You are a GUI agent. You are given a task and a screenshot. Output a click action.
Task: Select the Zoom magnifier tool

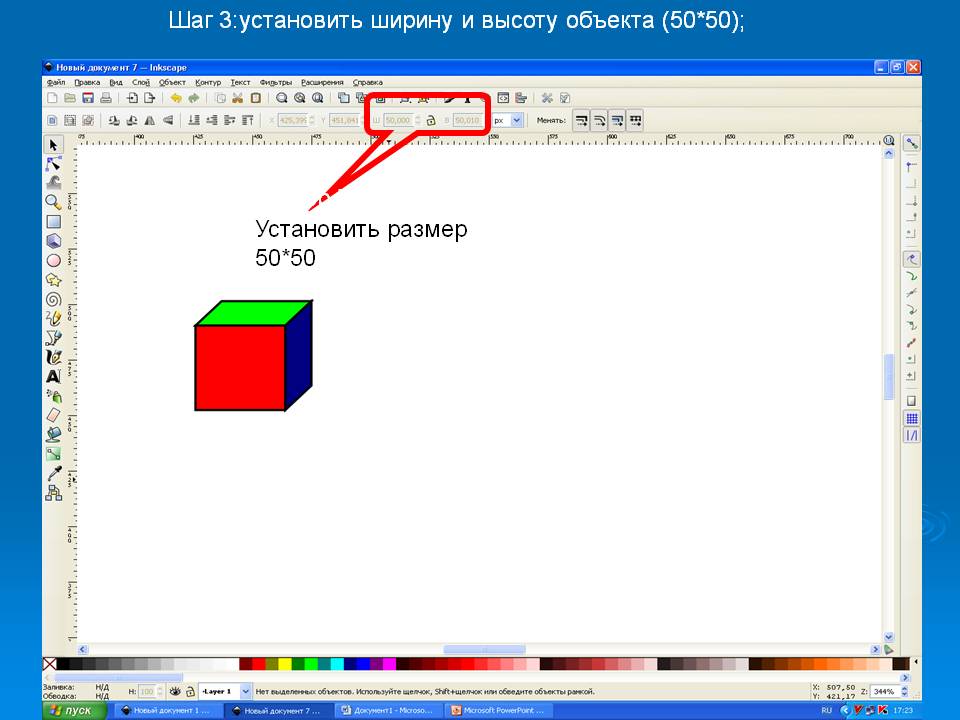coord(54,202)
